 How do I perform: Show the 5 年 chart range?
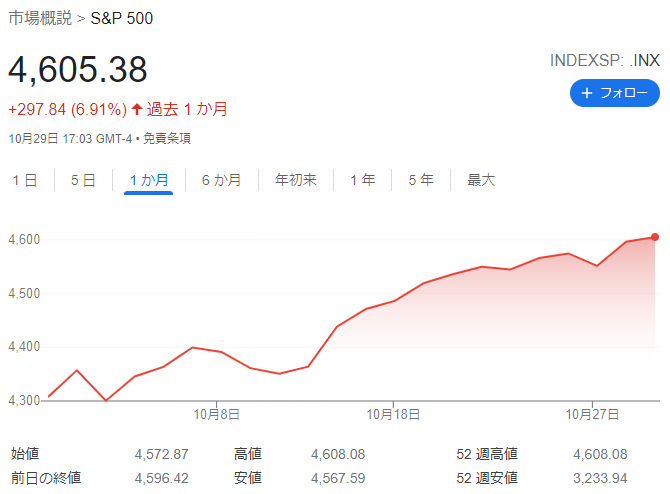click(421, 180)
